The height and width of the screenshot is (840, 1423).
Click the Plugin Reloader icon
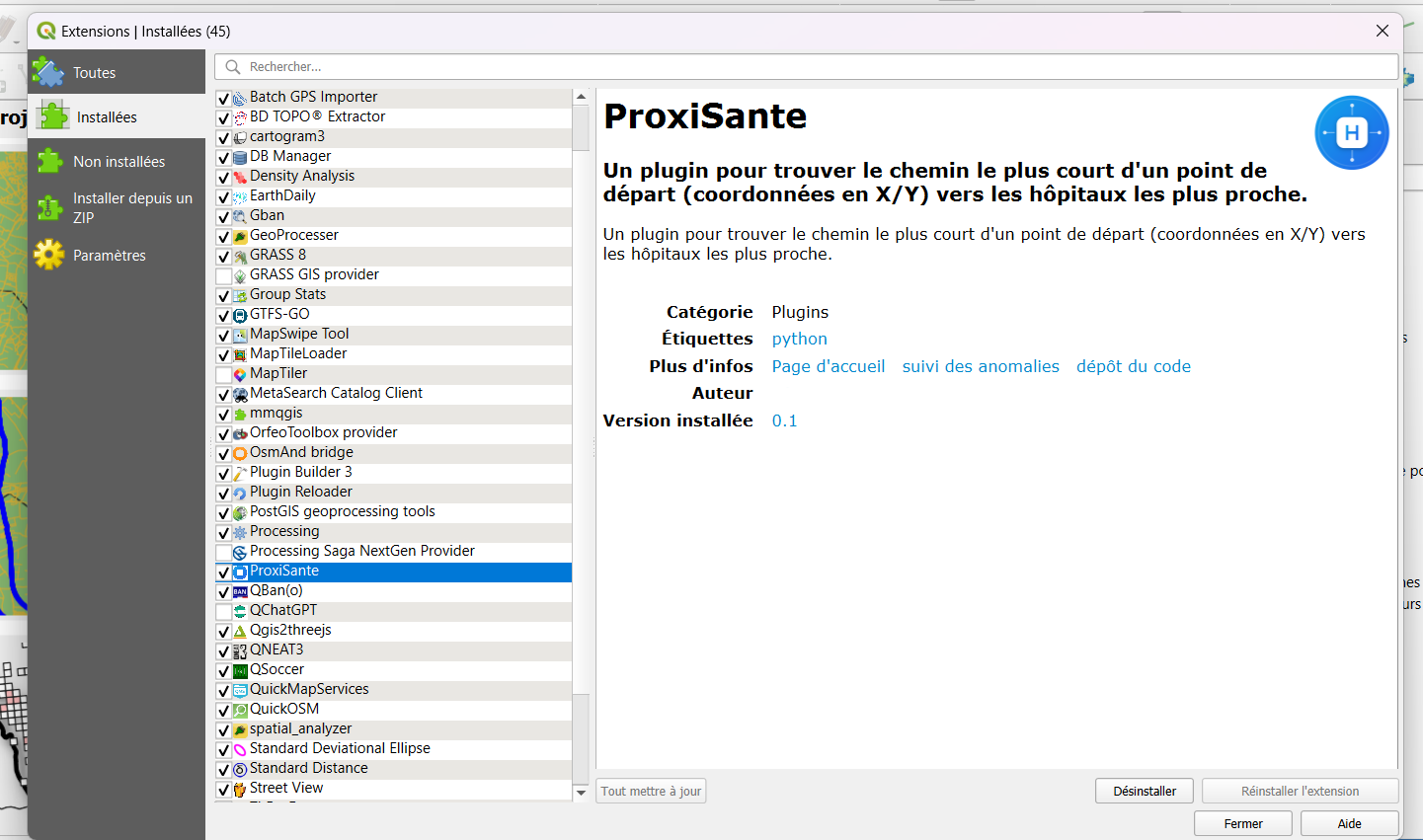pos(239,493)
